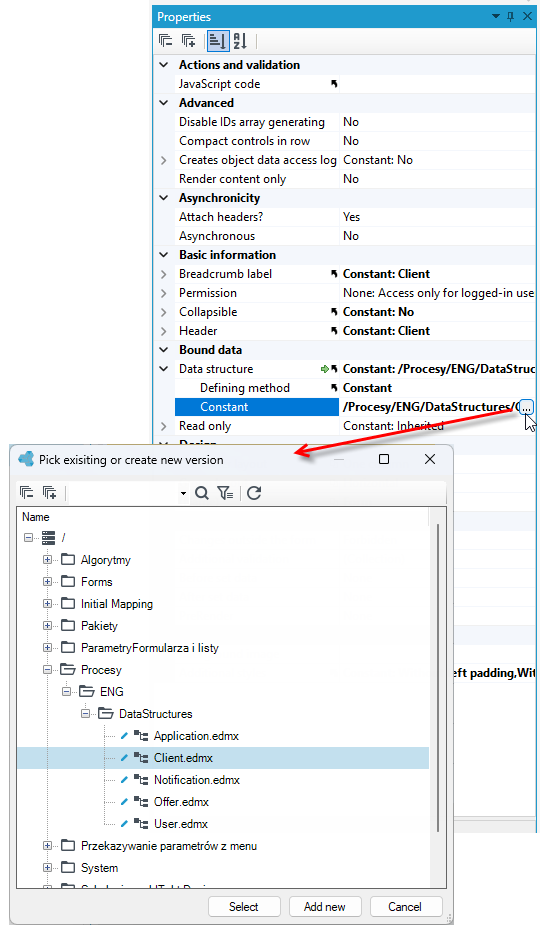Click the Select button
This screenshot has height=933, width=540.
click(x=244, y=907)
